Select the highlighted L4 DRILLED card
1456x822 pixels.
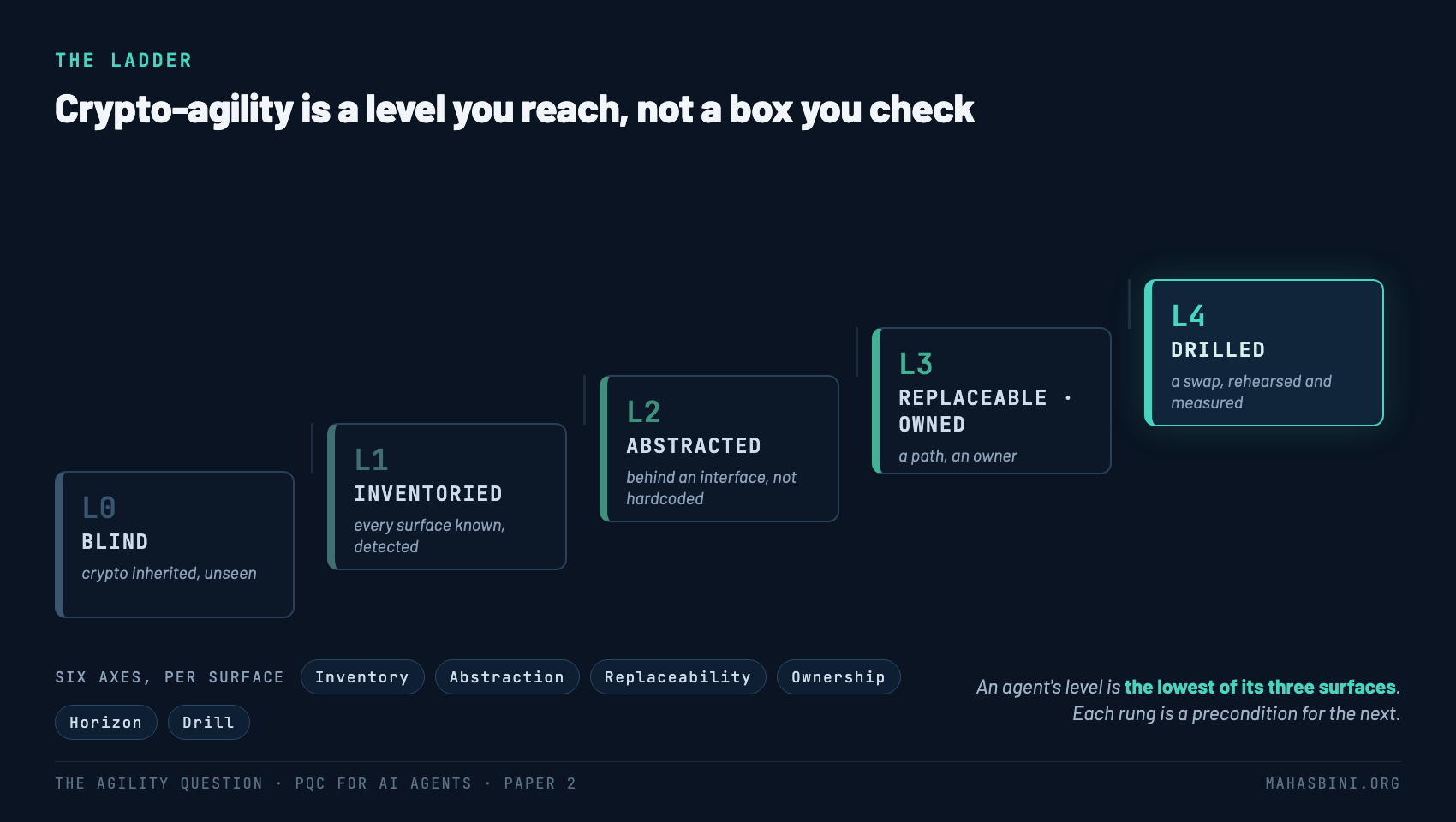1264,353
